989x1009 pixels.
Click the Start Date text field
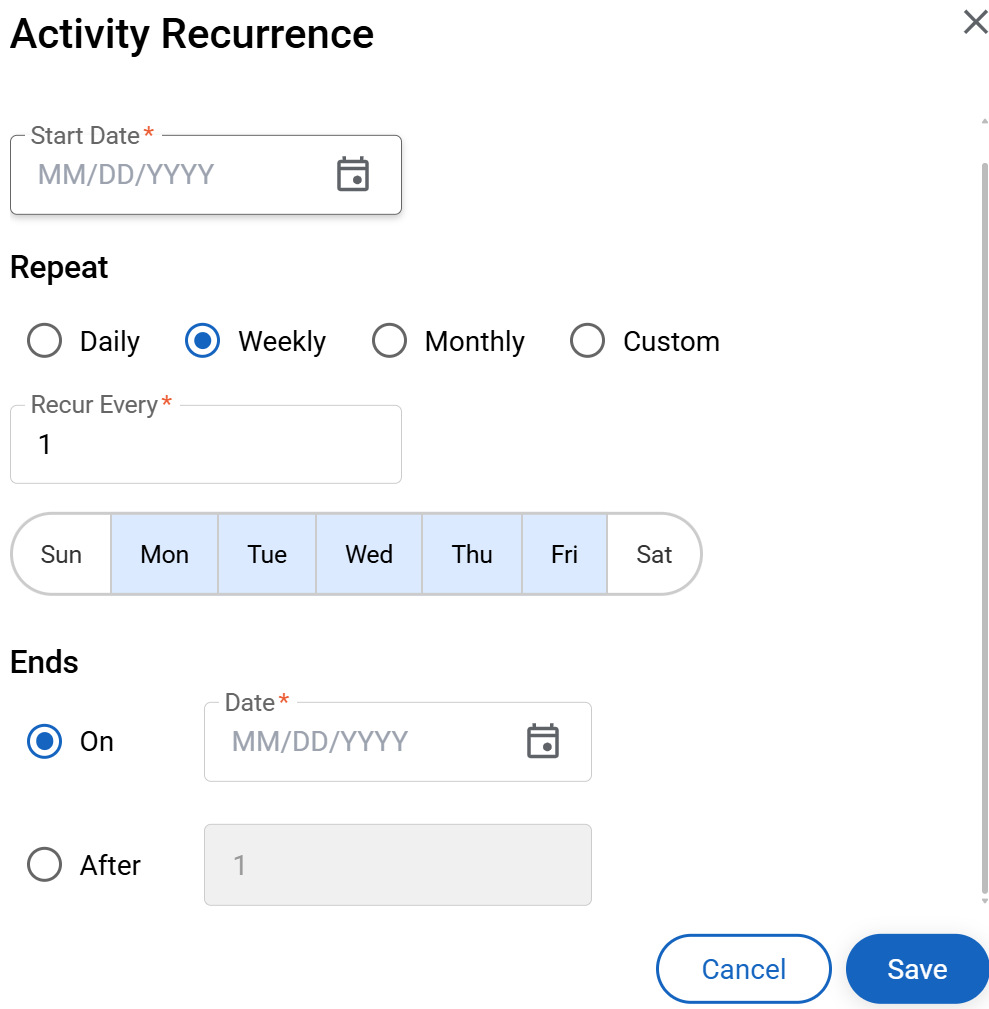click(x=170, y=175)
